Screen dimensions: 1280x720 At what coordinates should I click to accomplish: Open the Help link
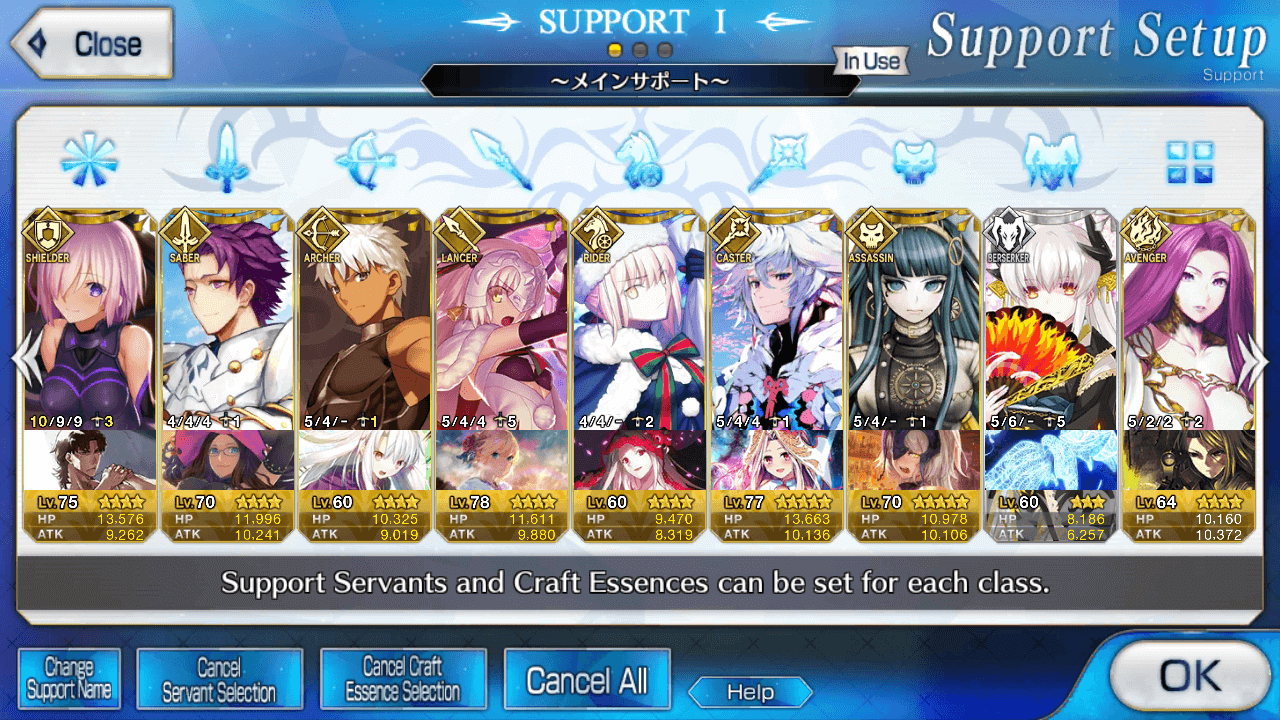coord(750,692)
